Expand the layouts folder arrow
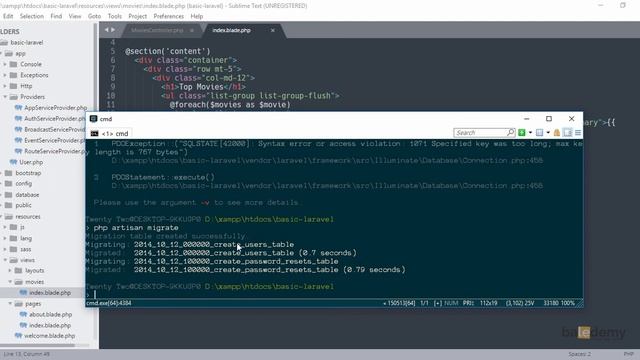This screenshot has width=640, height=360. [10, 271]
